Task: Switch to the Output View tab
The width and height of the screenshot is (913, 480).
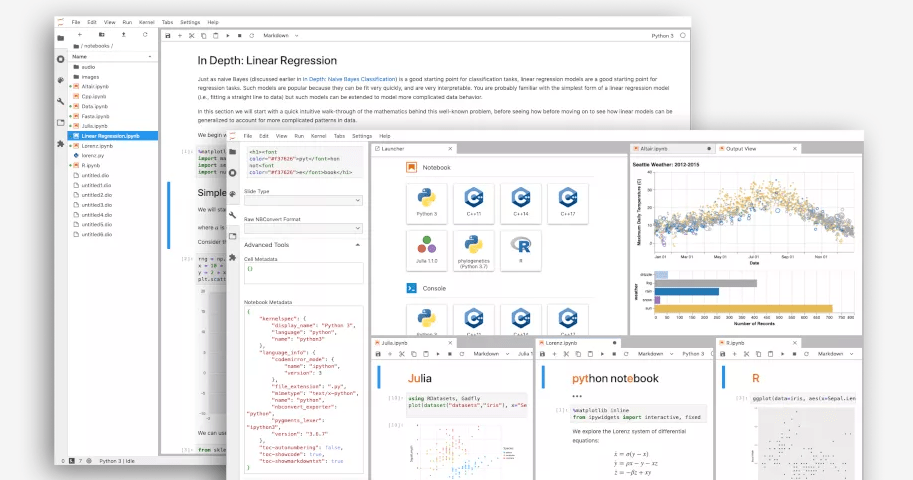Action: [x=758, y=149]
